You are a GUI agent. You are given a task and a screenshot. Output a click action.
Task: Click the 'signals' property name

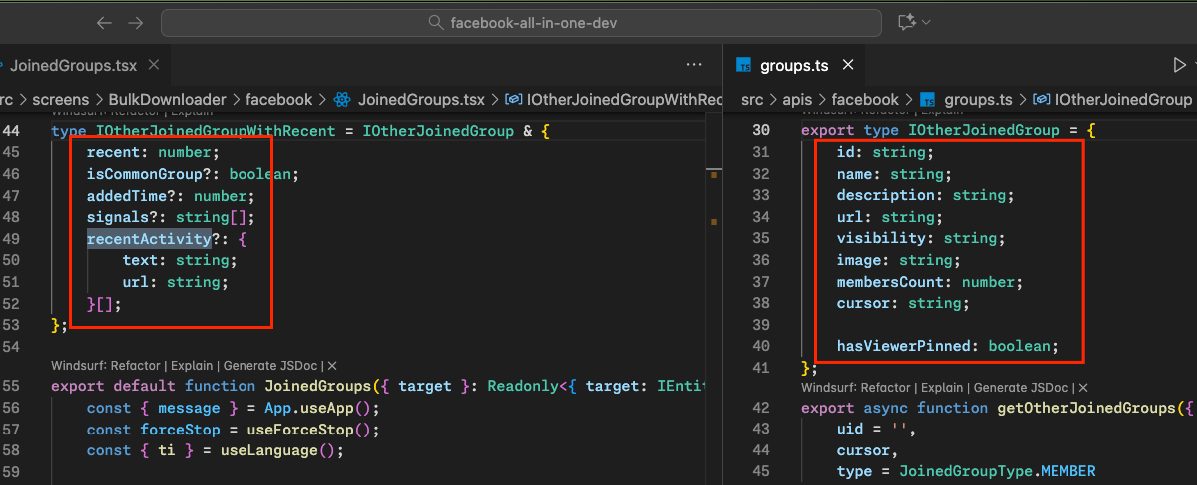[118, 218]
